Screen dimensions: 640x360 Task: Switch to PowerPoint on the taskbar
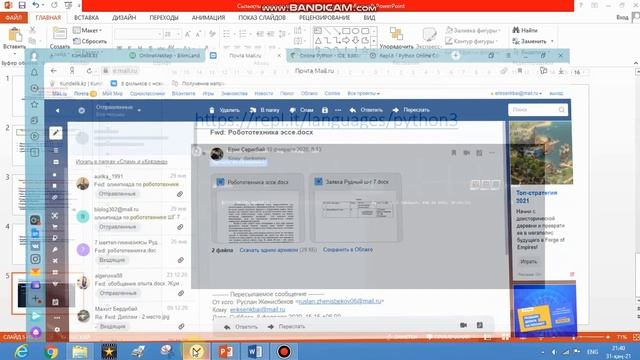coord(226,351)
